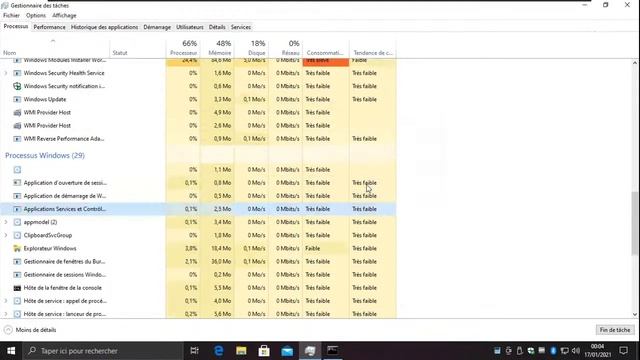Open Task View in the taskbar
Viewport: 640px width, 360px height.
195,351
